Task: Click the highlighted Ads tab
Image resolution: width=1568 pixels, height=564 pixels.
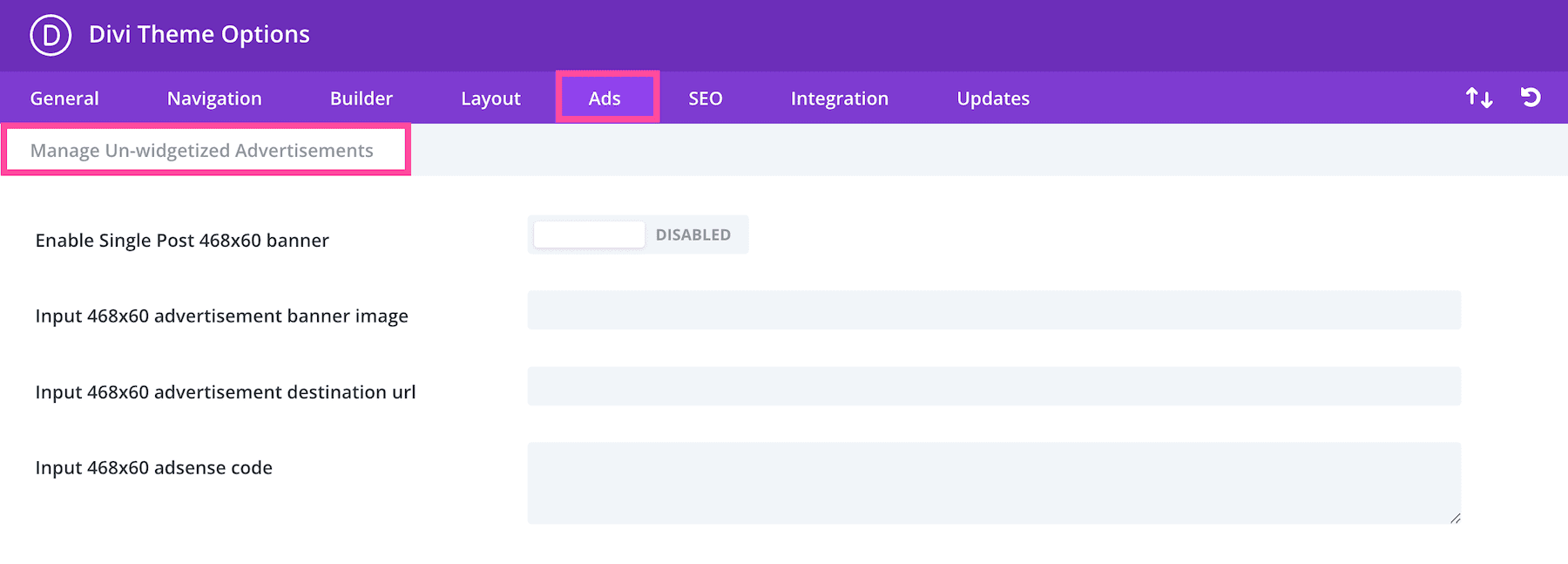Action: point(606,98)
